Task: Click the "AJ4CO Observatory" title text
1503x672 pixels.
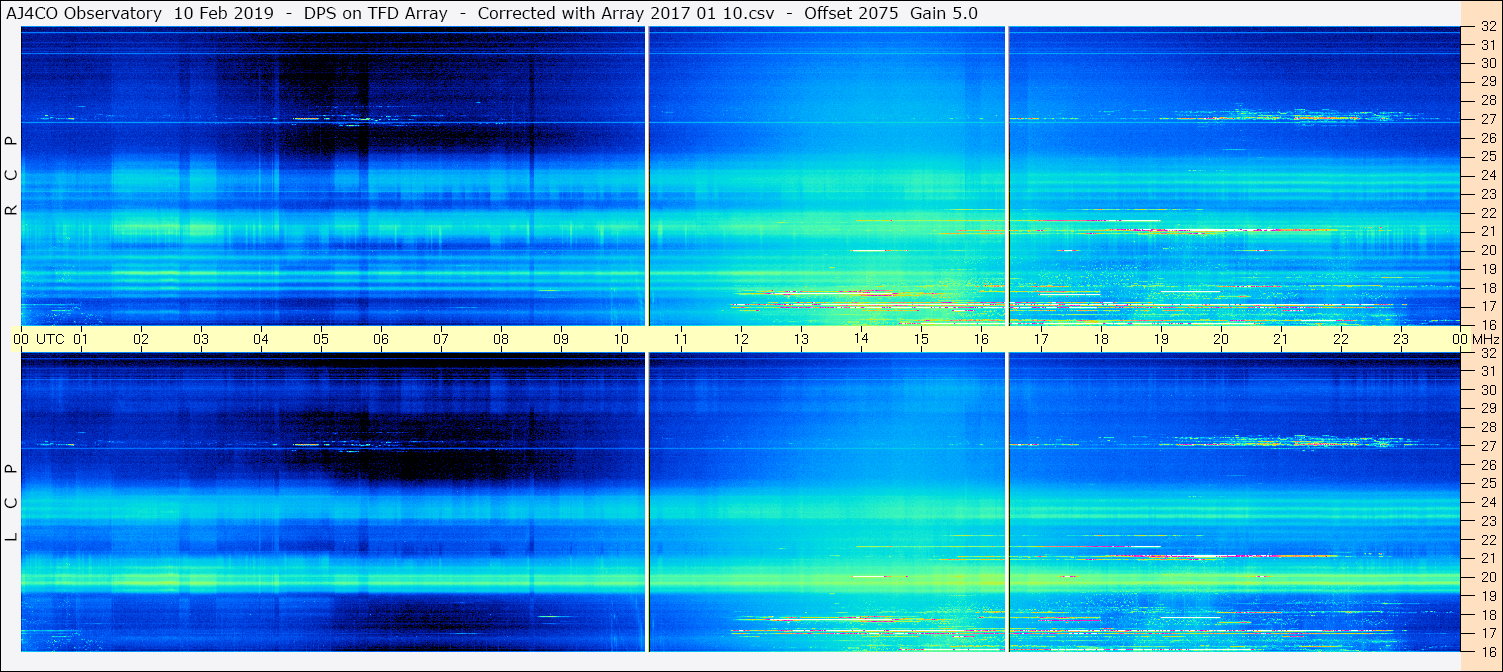Action: click(84, 13)
